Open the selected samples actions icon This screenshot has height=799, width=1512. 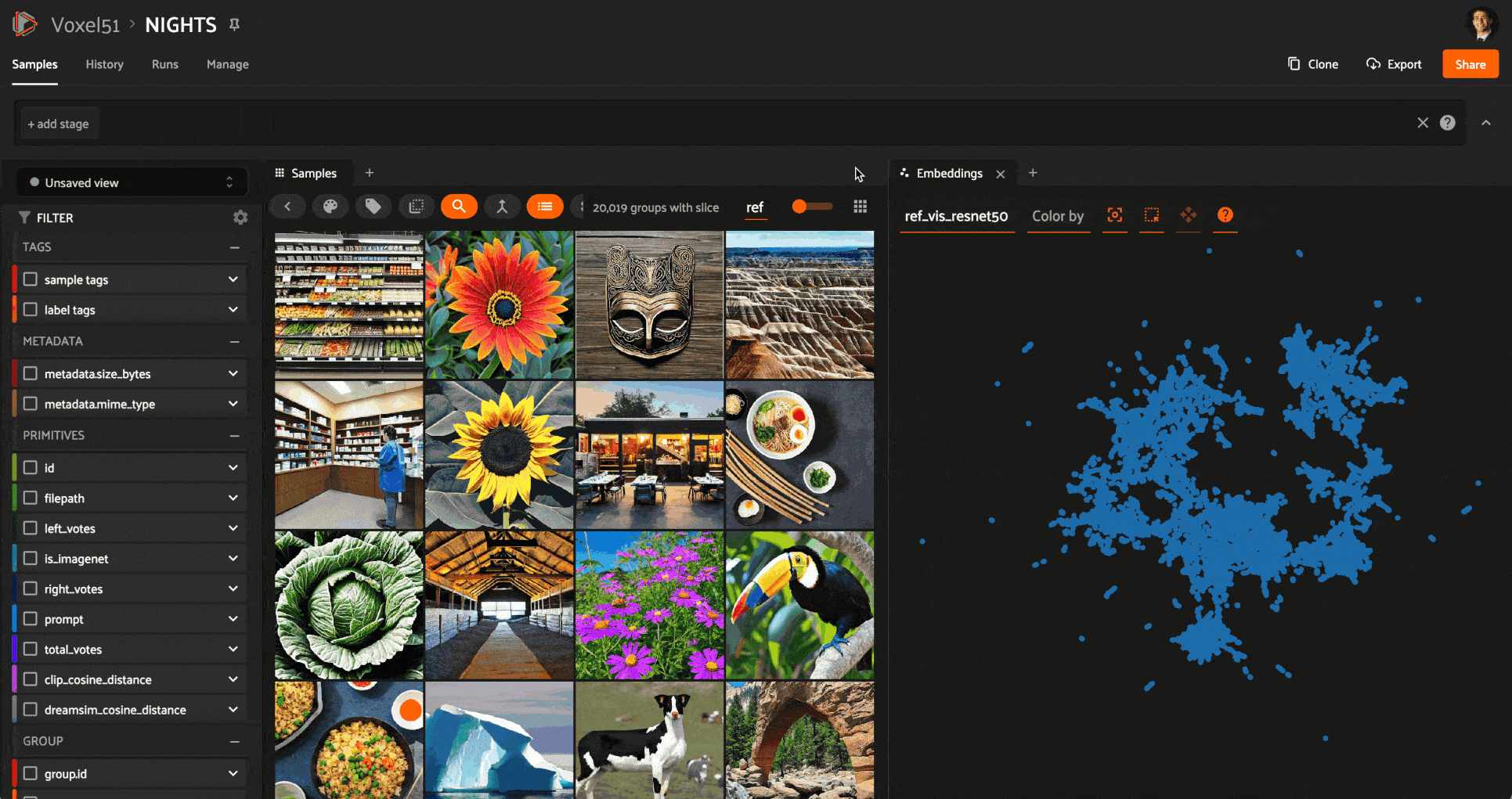pyautogui.click(x=417, y=207)
